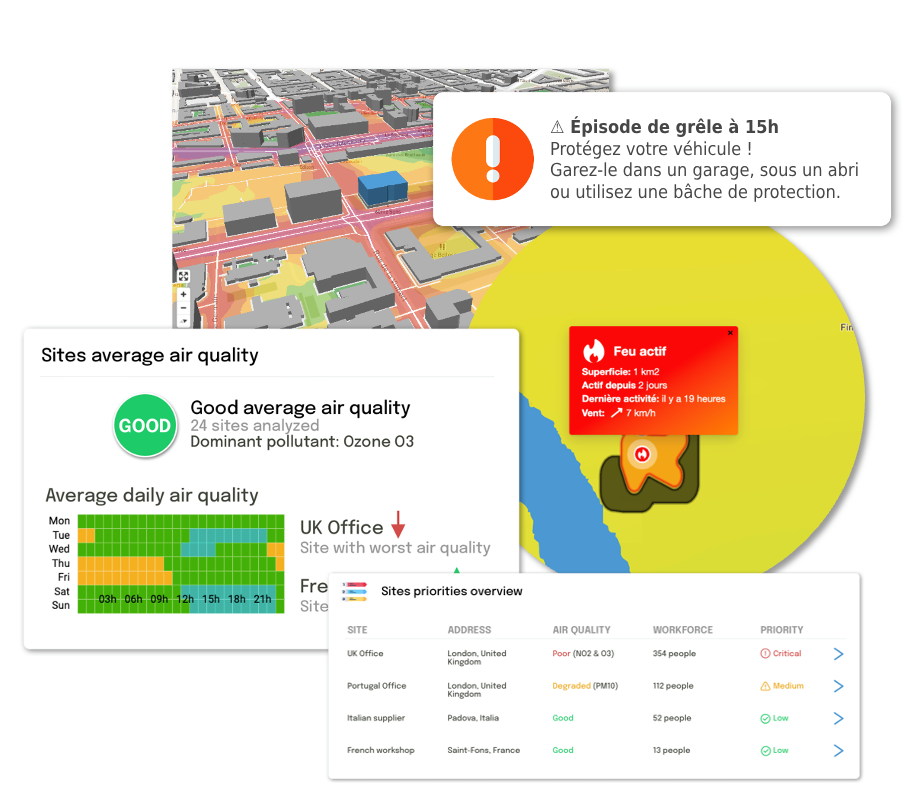
Task: Click the green GOOD air quality badge
Action: pyautogui.click(x=145, y=426)
